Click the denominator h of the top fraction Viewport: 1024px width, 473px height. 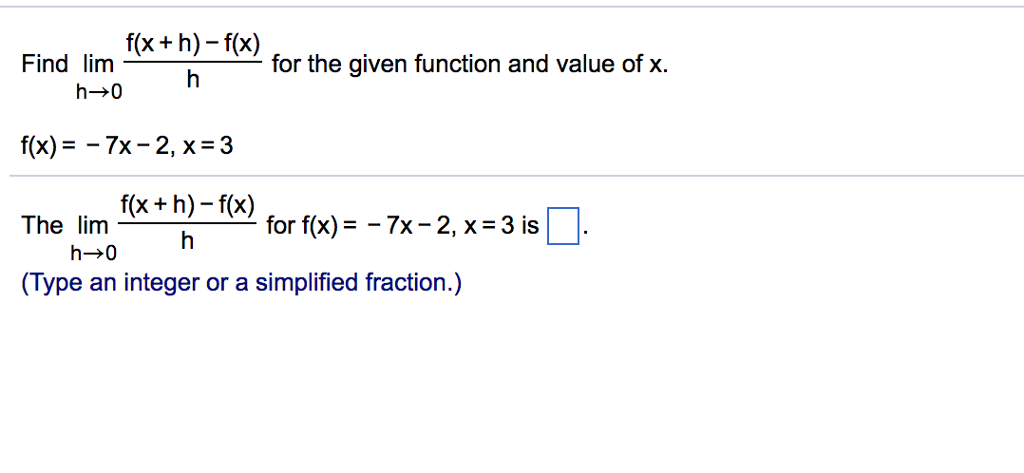192,82
